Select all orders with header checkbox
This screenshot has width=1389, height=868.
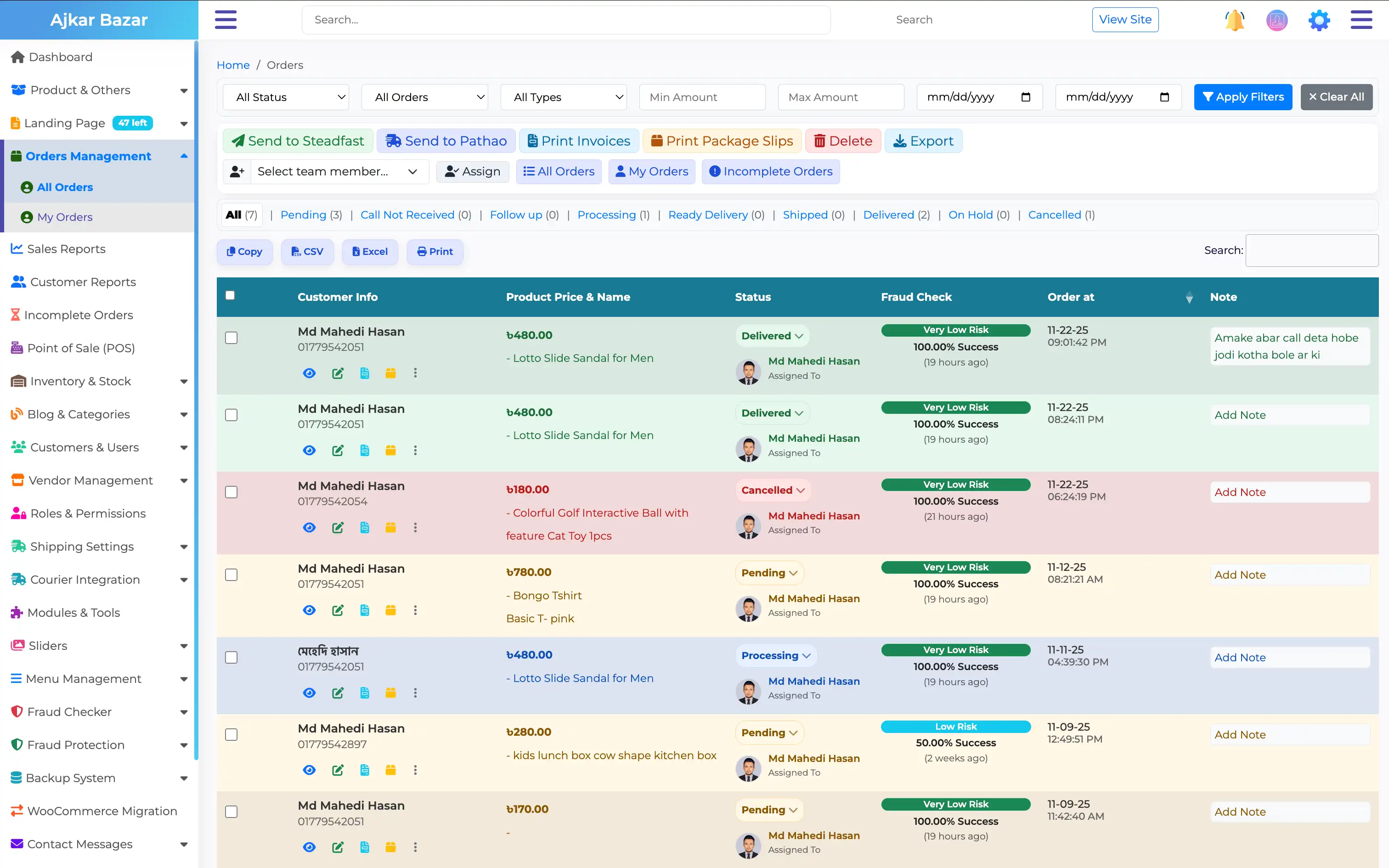click(x=230, y=294)
